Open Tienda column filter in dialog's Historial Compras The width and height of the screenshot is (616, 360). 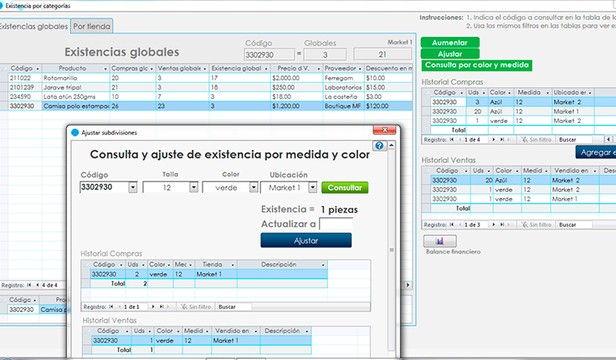coord(233,265)
